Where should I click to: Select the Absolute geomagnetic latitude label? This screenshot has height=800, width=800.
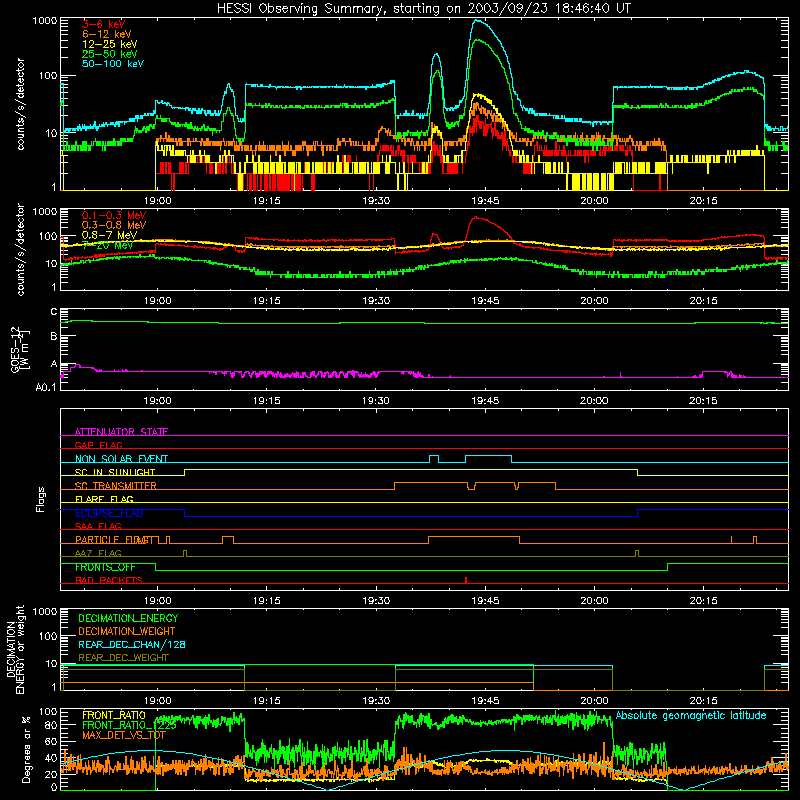[691, 715]
